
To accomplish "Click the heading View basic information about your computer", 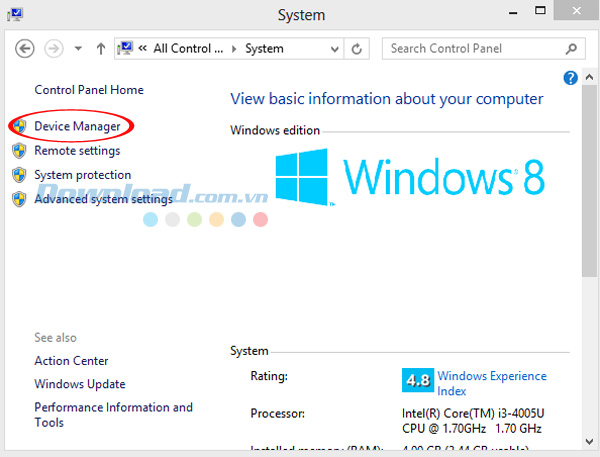I will [387, 99].
